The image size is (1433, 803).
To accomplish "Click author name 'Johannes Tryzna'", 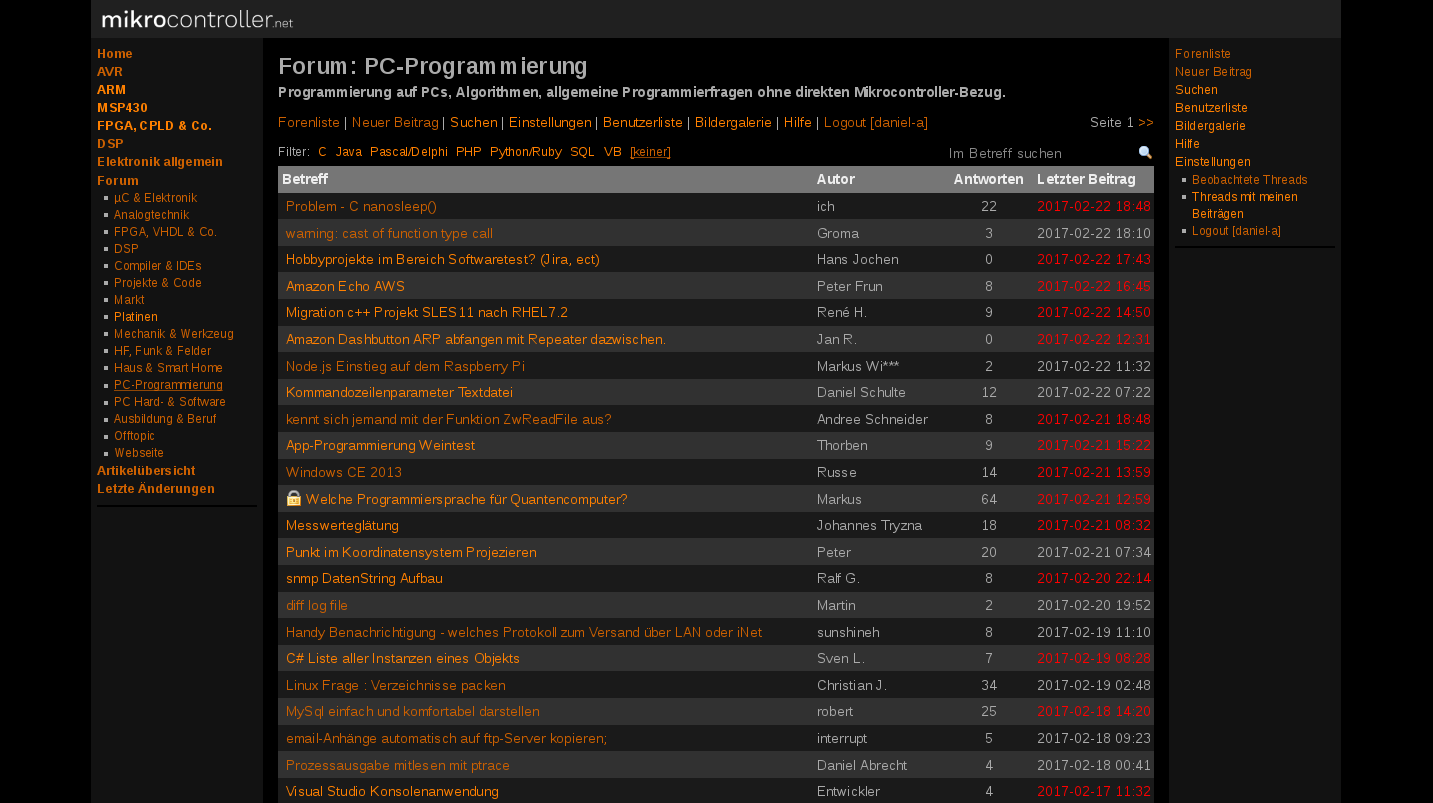I will (x=869, y=525).
